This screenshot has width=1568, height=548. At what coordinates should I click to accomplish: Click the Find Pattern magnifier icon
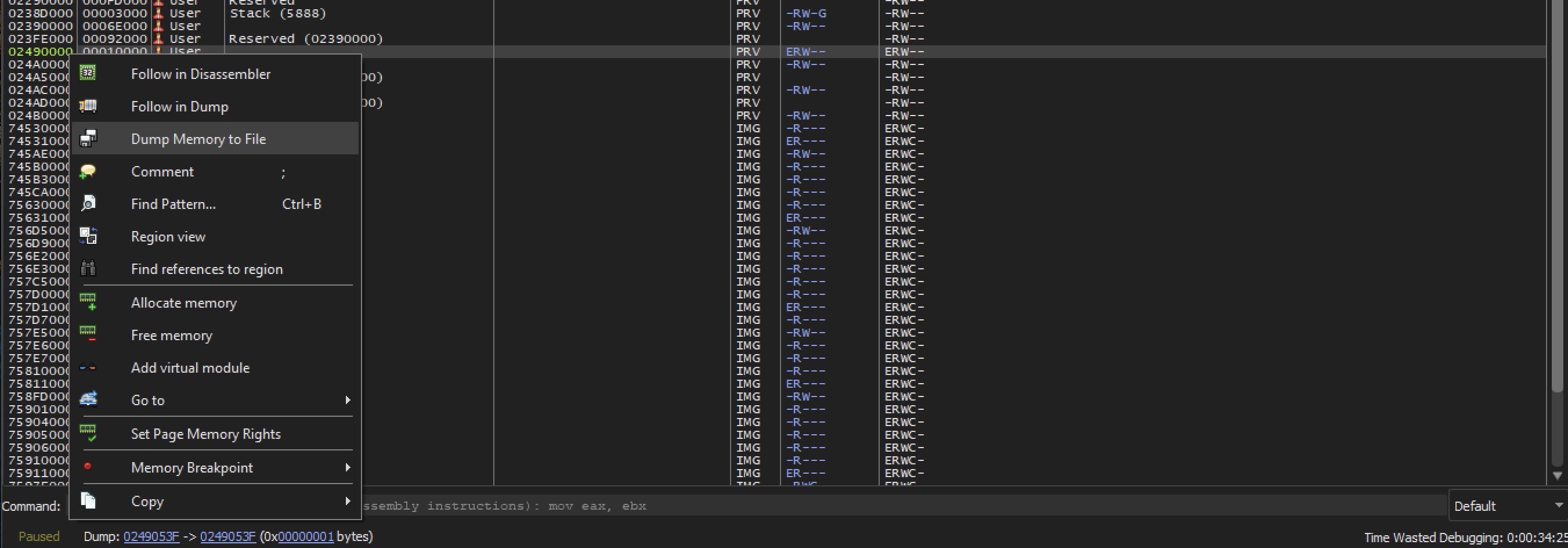click(88, 203)
